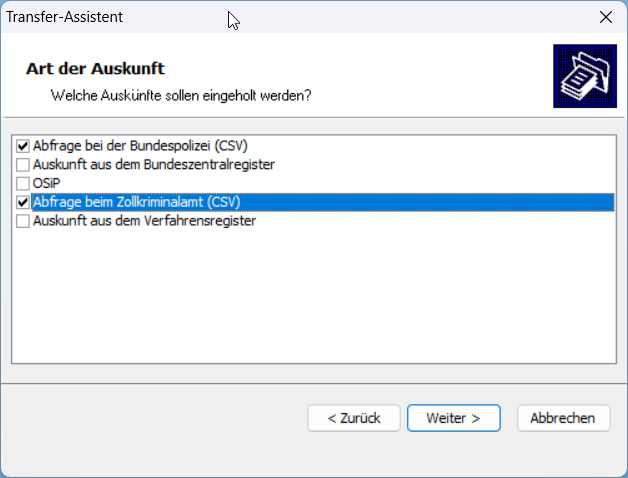The height and width of the screenshot is (478, 628).
Task: Uncheck the Bundespolizei (CSV) checkbox
Action: [23, 145]
